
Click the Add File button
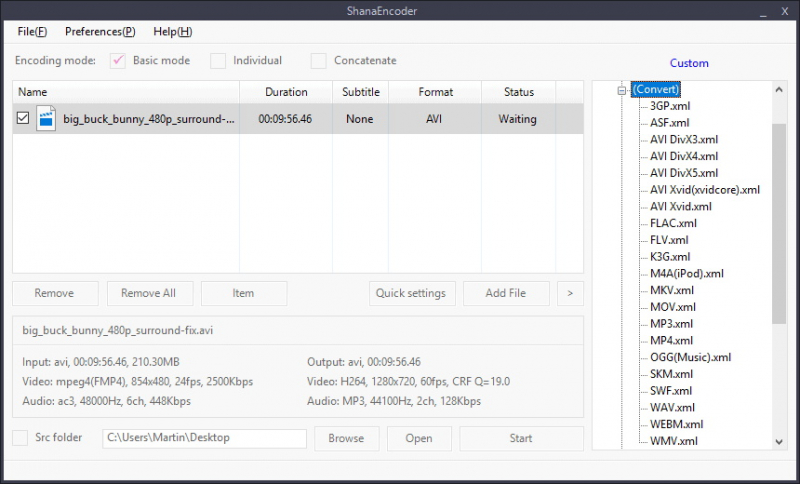(505, 293)
